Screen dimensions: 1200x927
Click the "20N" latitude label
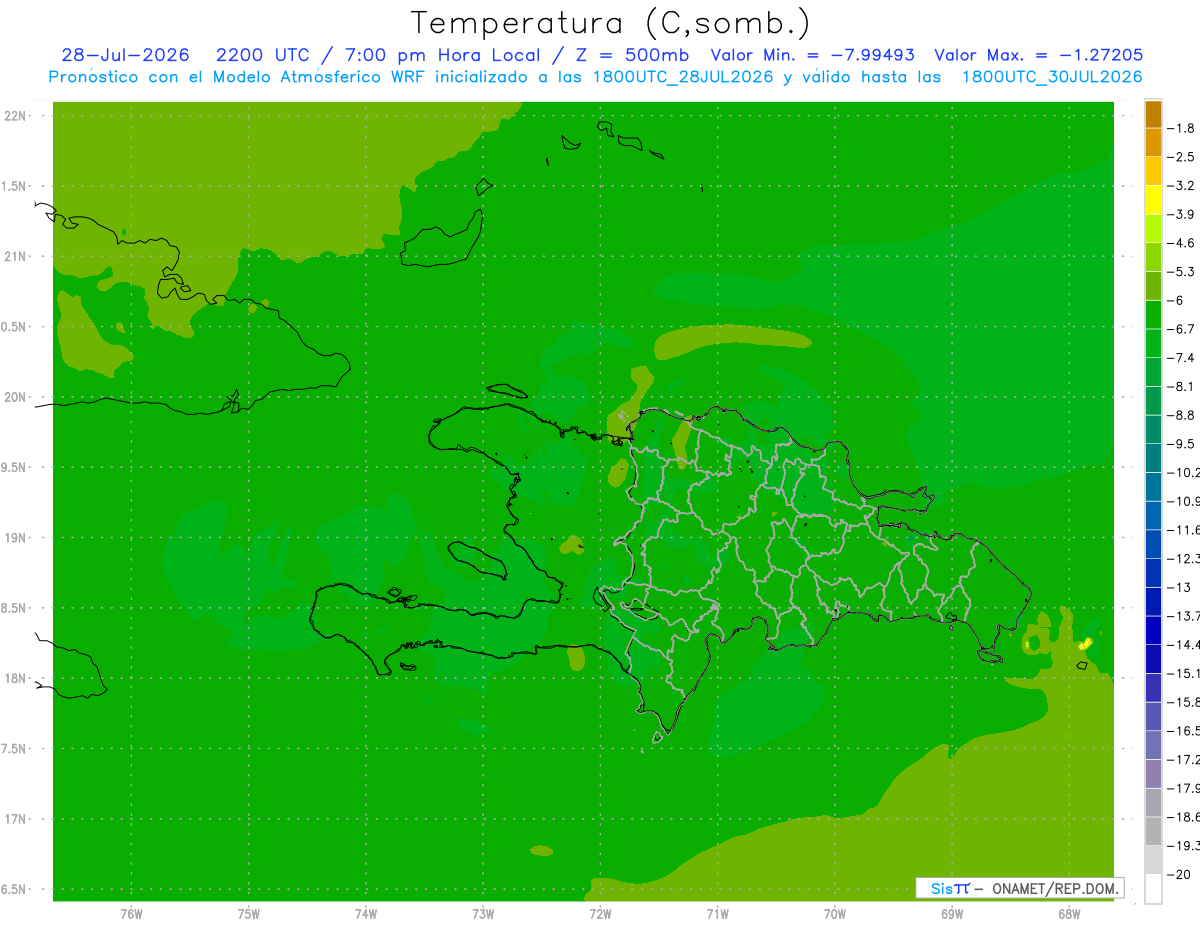pyautogui.click(x=15, y=397)
